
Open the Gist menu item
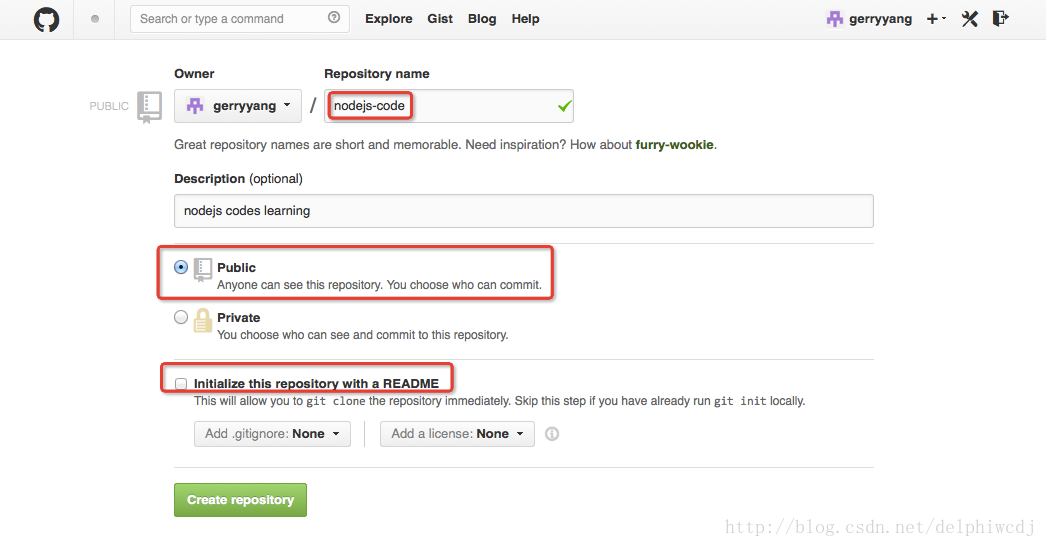click(x=440, y=19)
